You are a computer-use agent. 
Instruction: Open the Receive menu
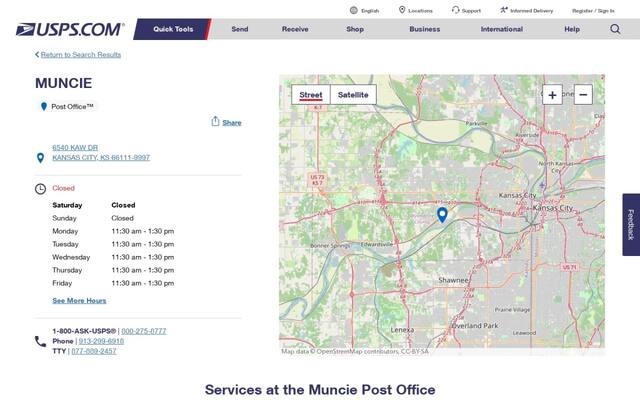tap(295, 29)
